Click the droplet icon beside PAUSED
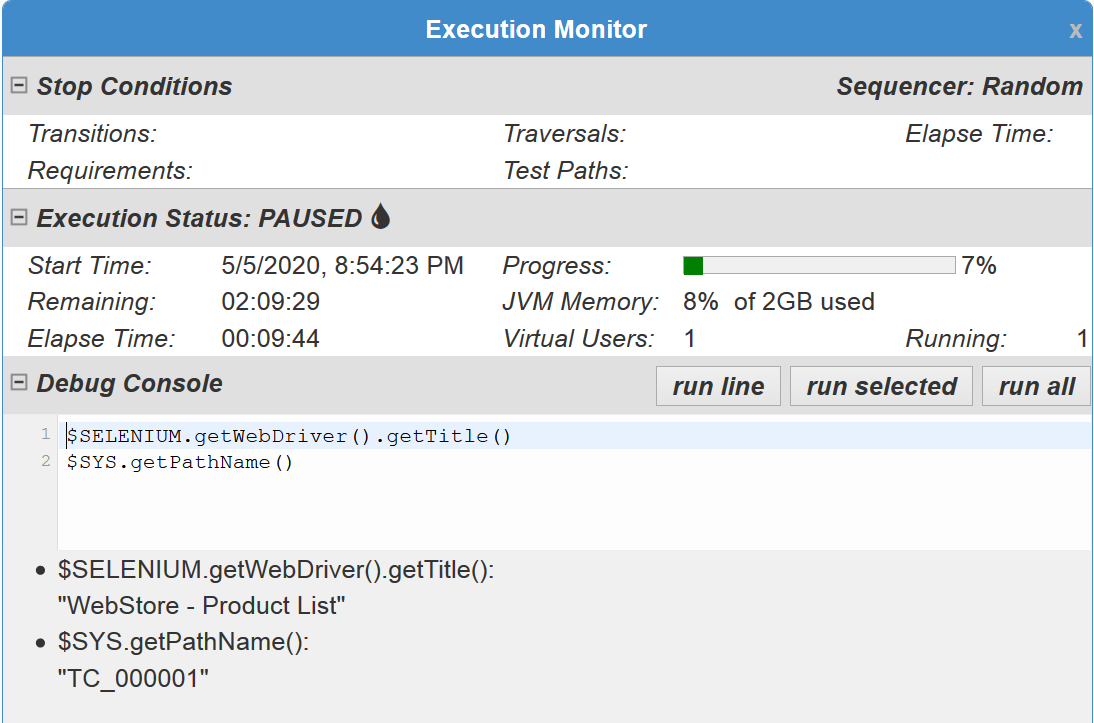The width and height of the screenshot is (1094, 723). point(380,216)
